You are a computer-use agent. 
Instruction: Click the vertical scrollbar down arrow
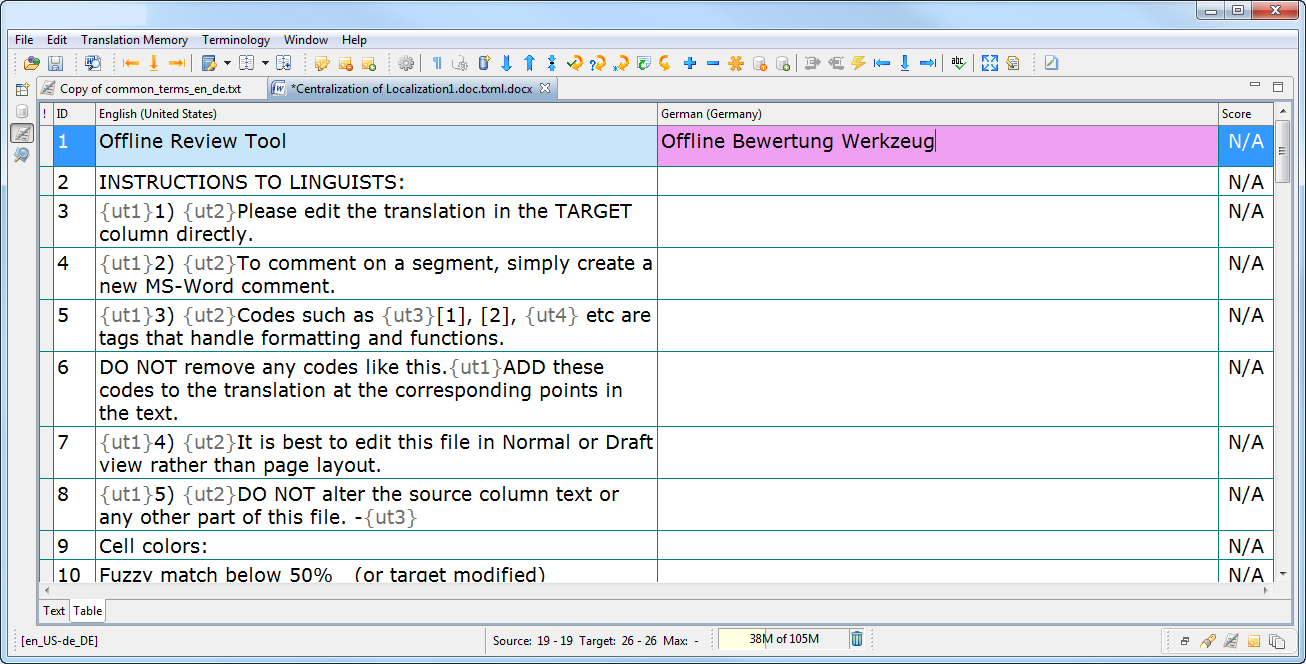(1283, 574)
